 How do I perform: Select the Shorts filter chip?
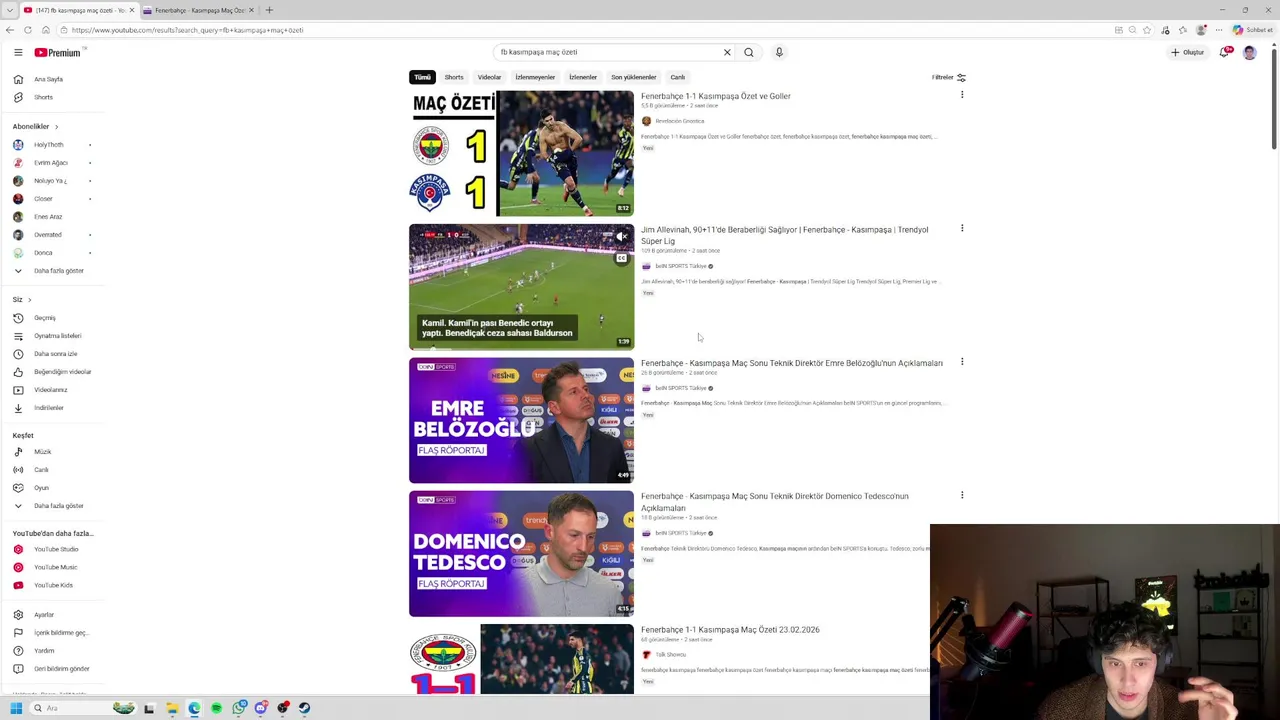(454, 77)
